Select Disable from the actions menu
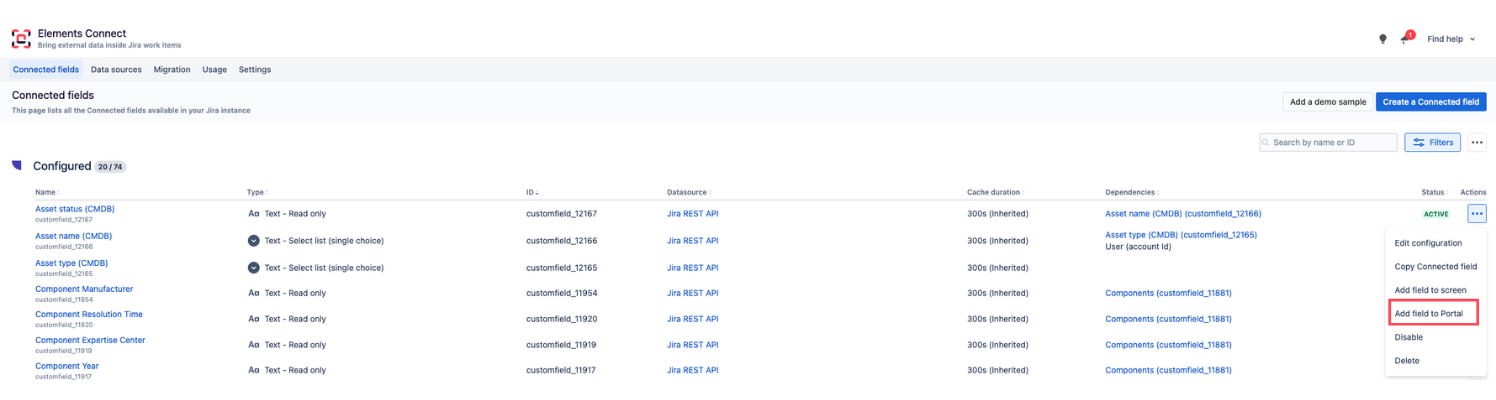Image resolution: width=1496 pixels, height=400 pixels. (1408, 337)
